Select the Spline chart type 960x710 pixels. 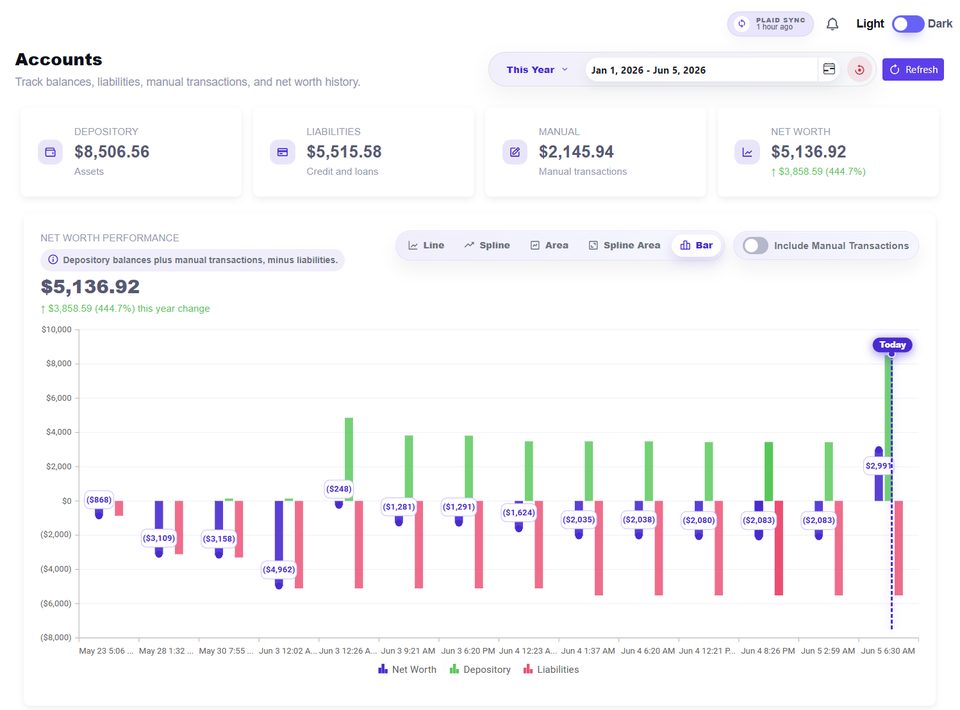[x=487, y=245]
